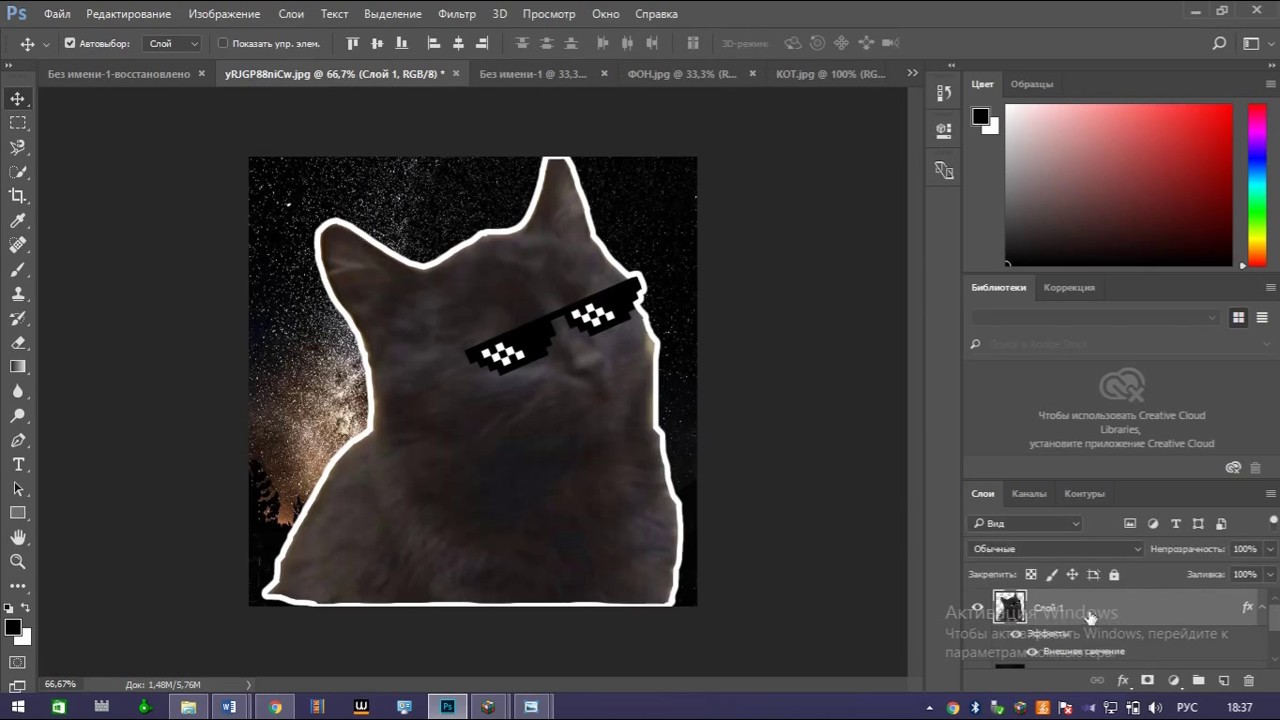This screenshot has height=720, width=1280.
Task: Select the Clone Stamp tool
Action: pyautogui.click(x=18, y=294)
